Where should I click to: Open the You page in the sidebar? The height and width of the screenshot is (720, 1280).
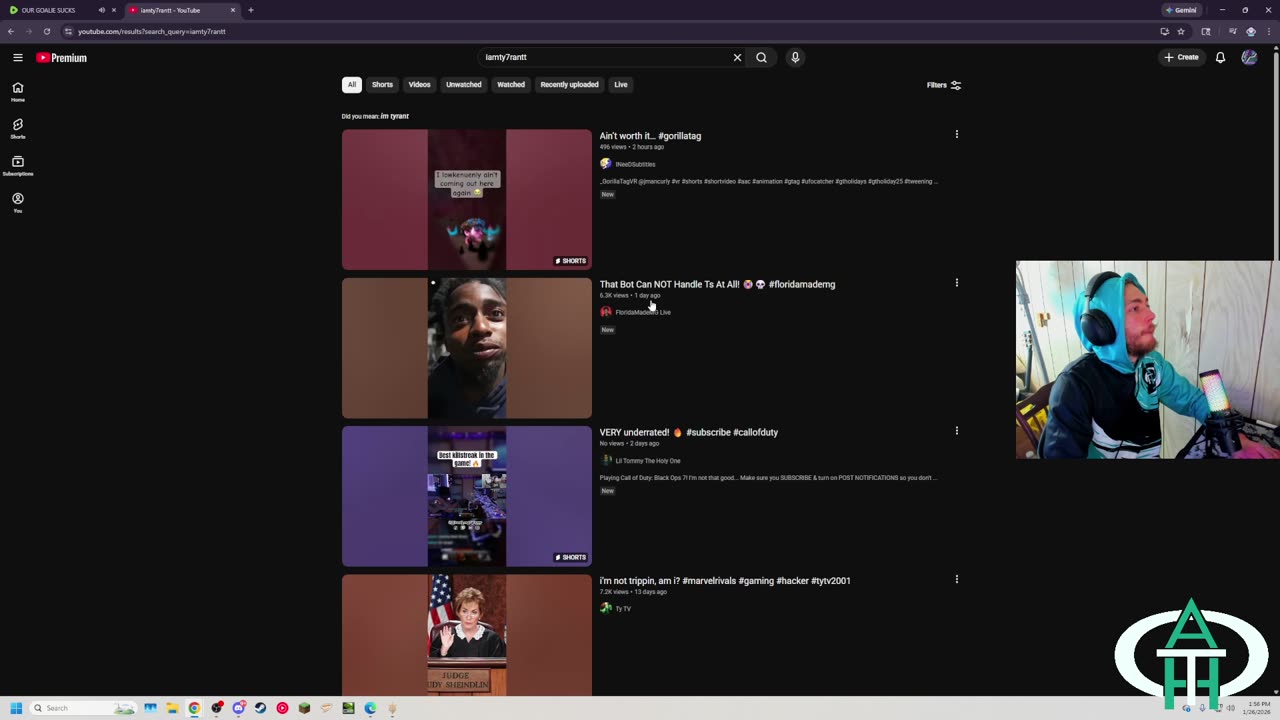coord(18,203)
